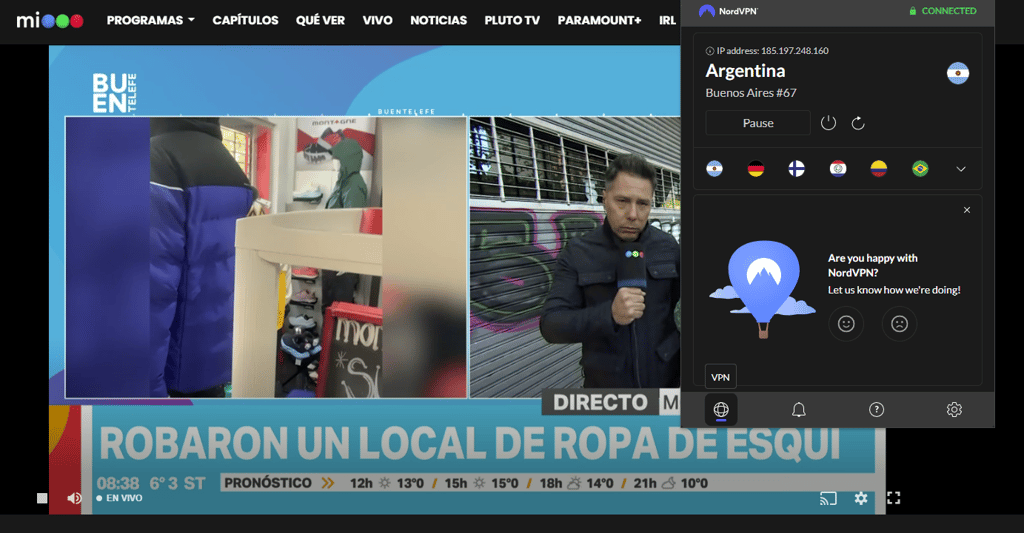1024x533 pixels.
Task: Stop the live video playback
Action: (42, 498)
